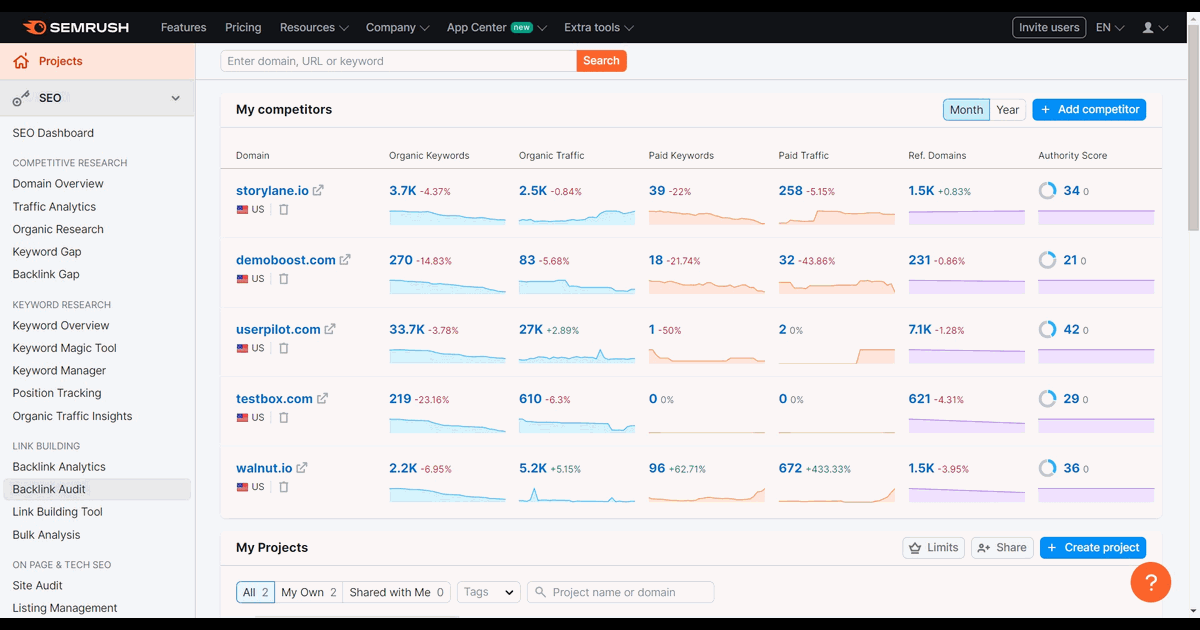This screenshot has height=630, width=1200.
Task: Open userpilot.com external link icon
Action: pos(330,329)
